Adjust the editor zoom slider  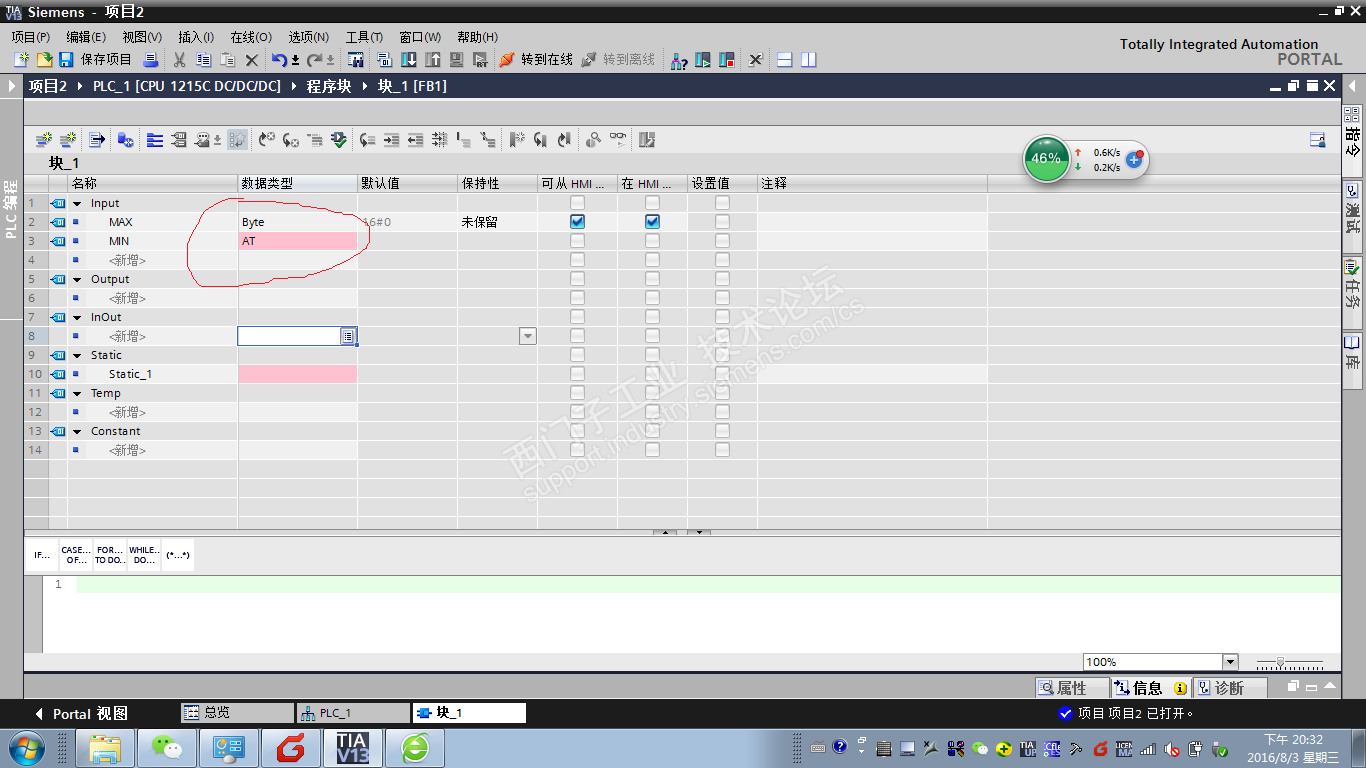coord(1280,662)
